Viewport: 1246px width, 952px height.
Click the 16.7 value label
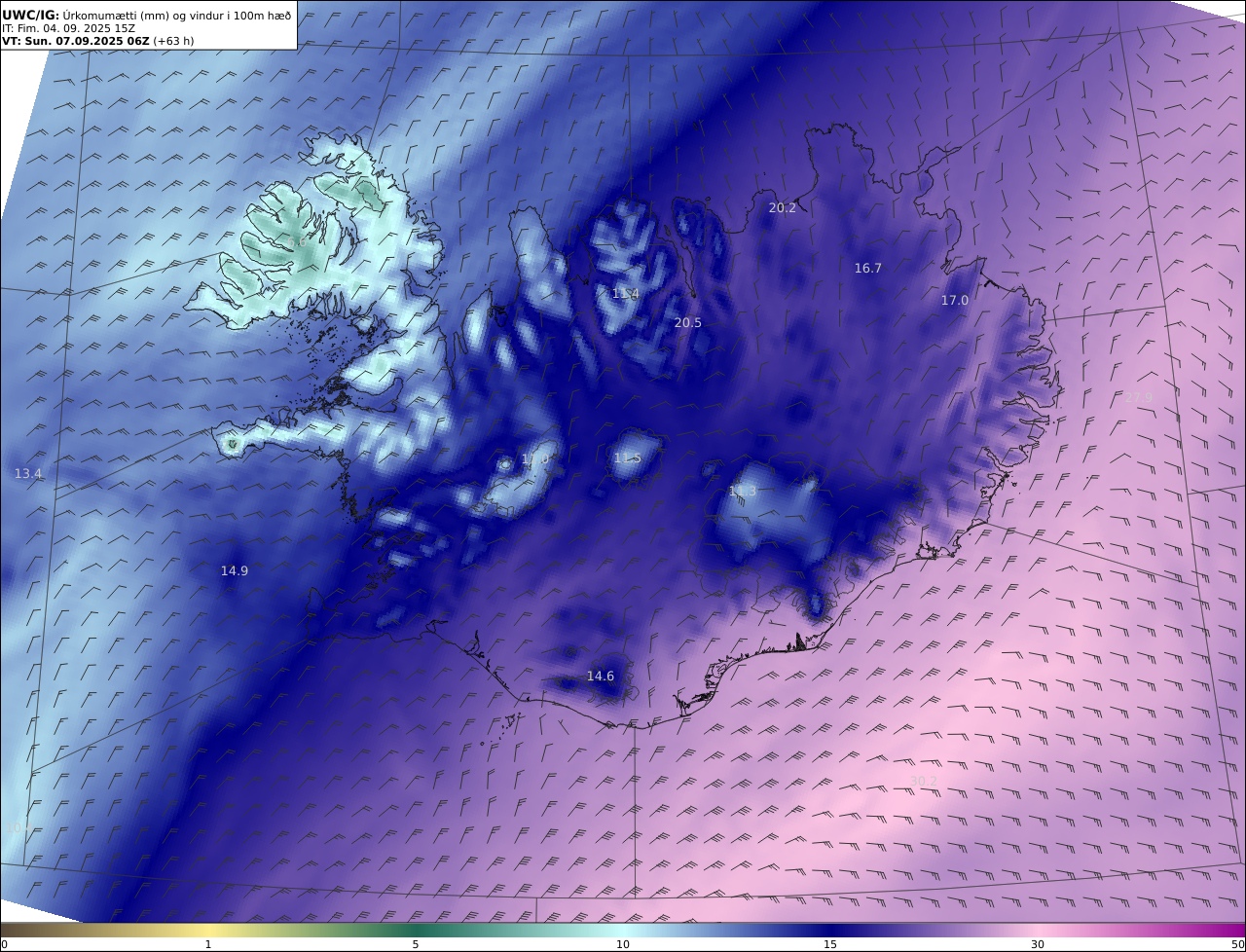pyautogui.click(x=868, y=268)
